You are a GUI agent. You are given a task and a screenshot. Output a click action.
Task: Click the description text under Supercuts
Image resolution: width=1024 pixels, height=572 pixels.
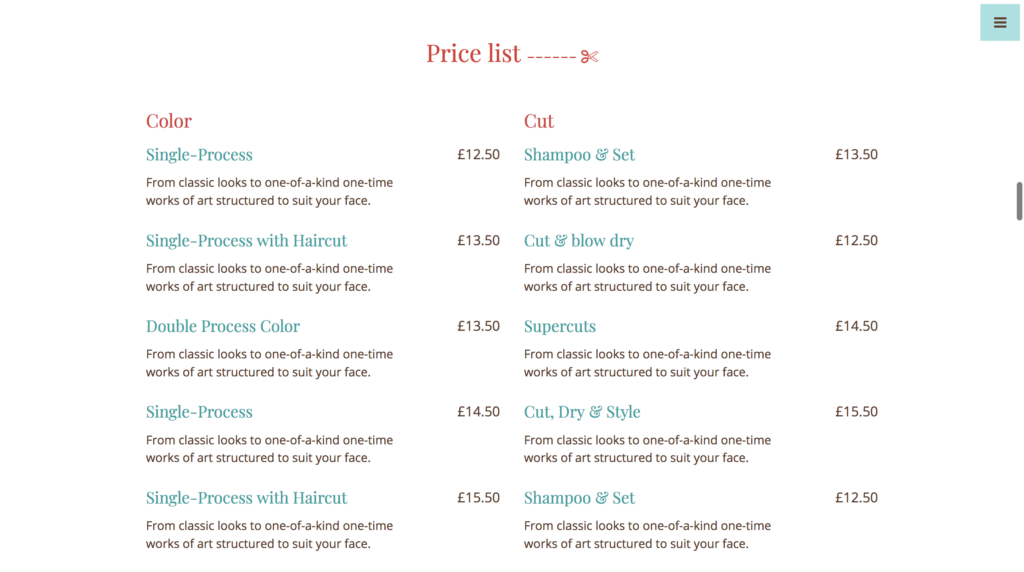pos(647,363)
